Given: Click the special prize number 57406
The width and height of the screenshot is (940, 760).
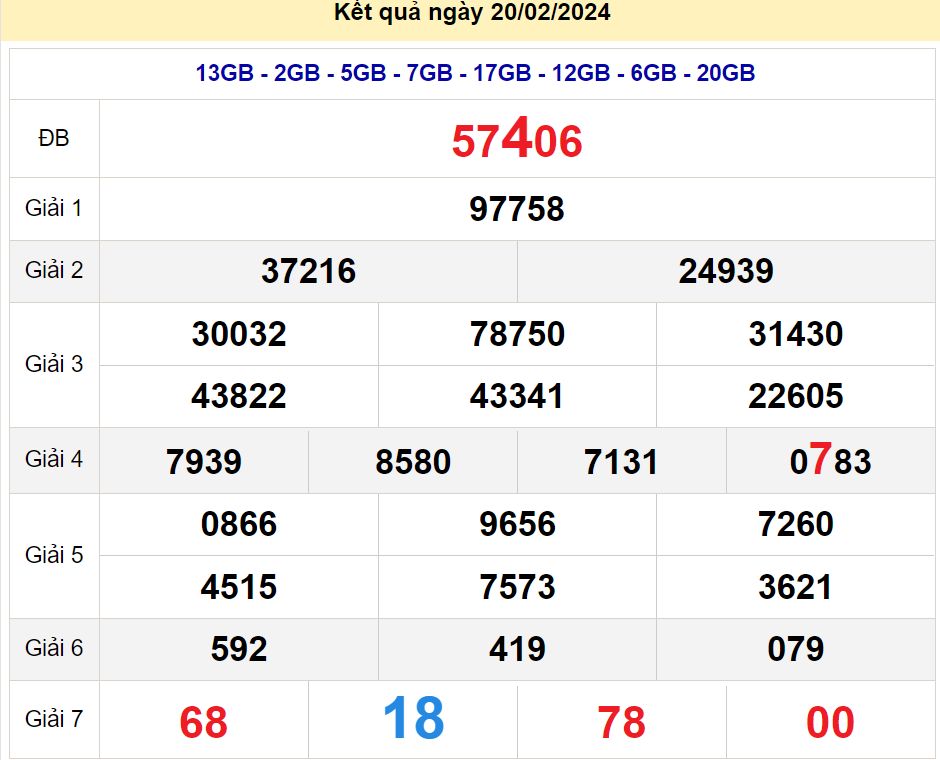Looking at the screenshot, I should 517,141.
